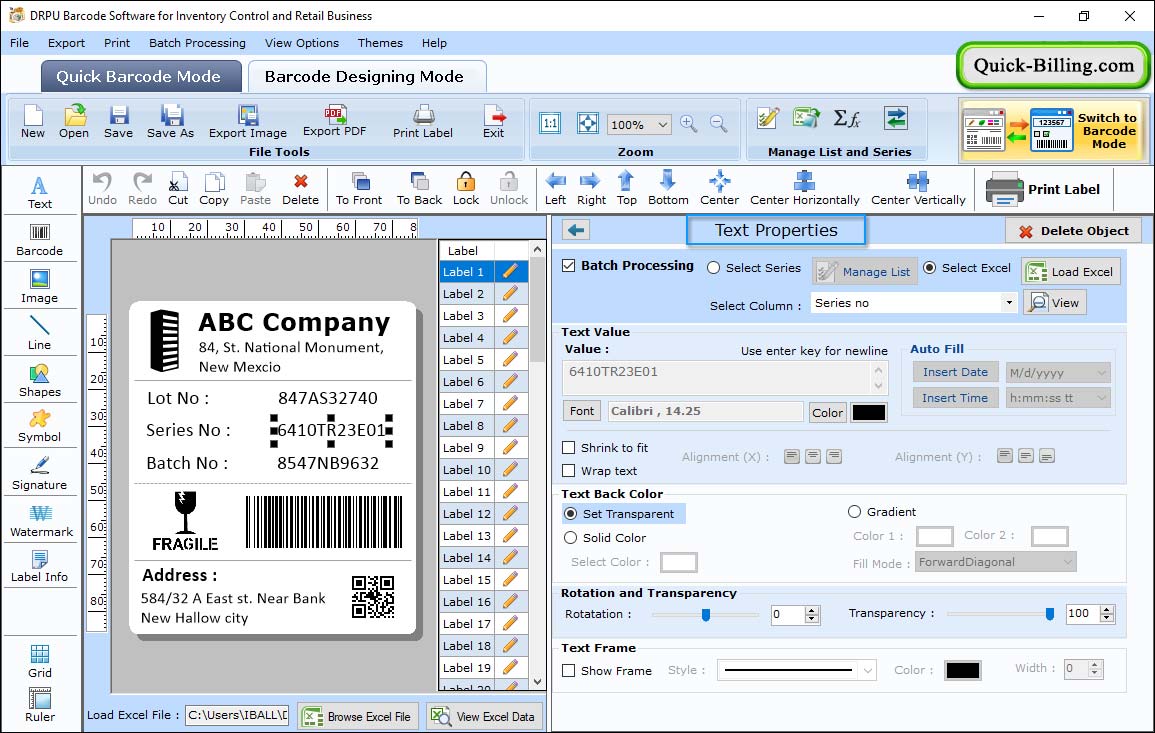Click the Load Excel button
The width and height of the screenshot is (1155, 733).
(1071, 272)
